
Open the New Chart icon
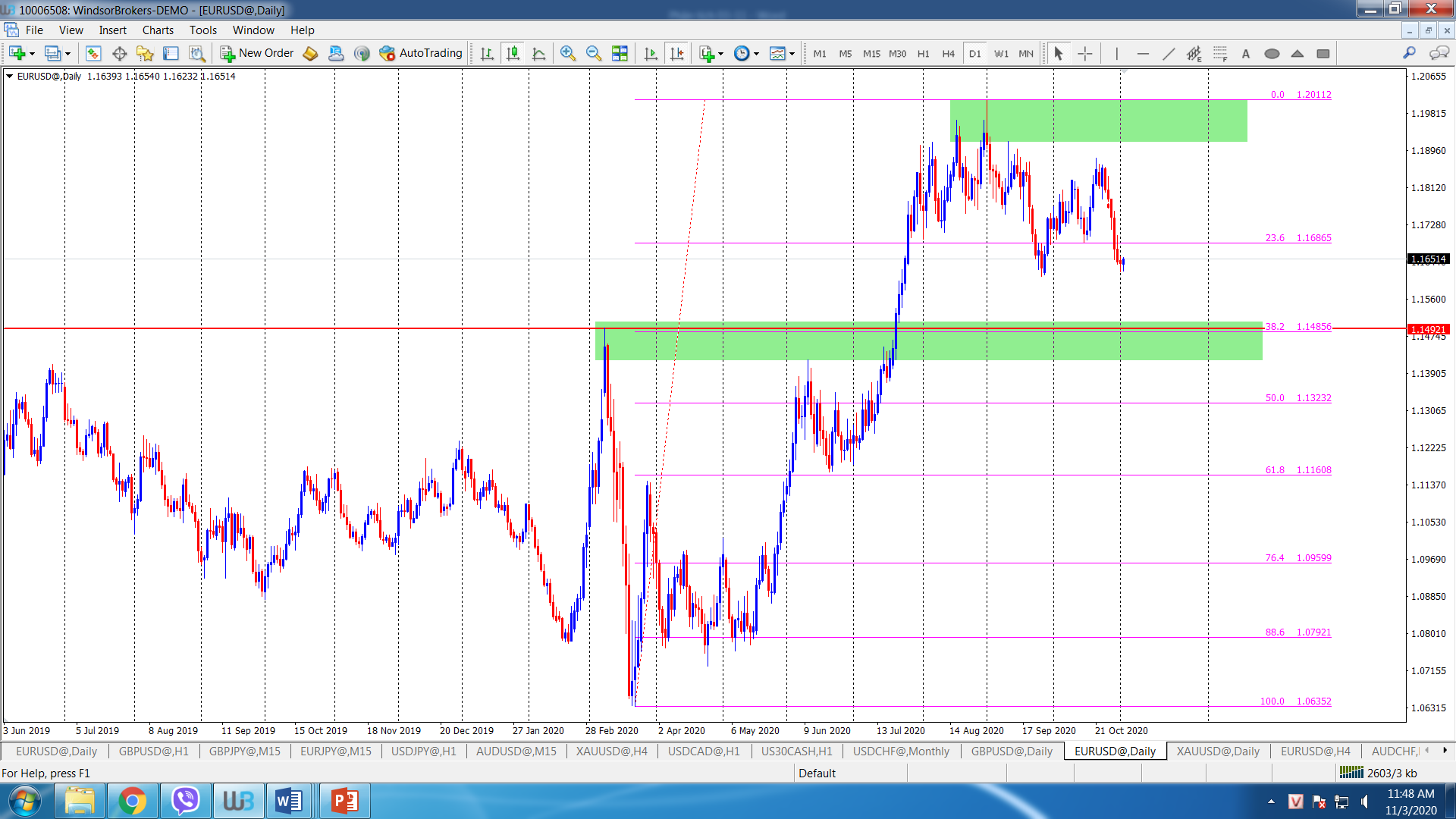(x=17, y=53)
